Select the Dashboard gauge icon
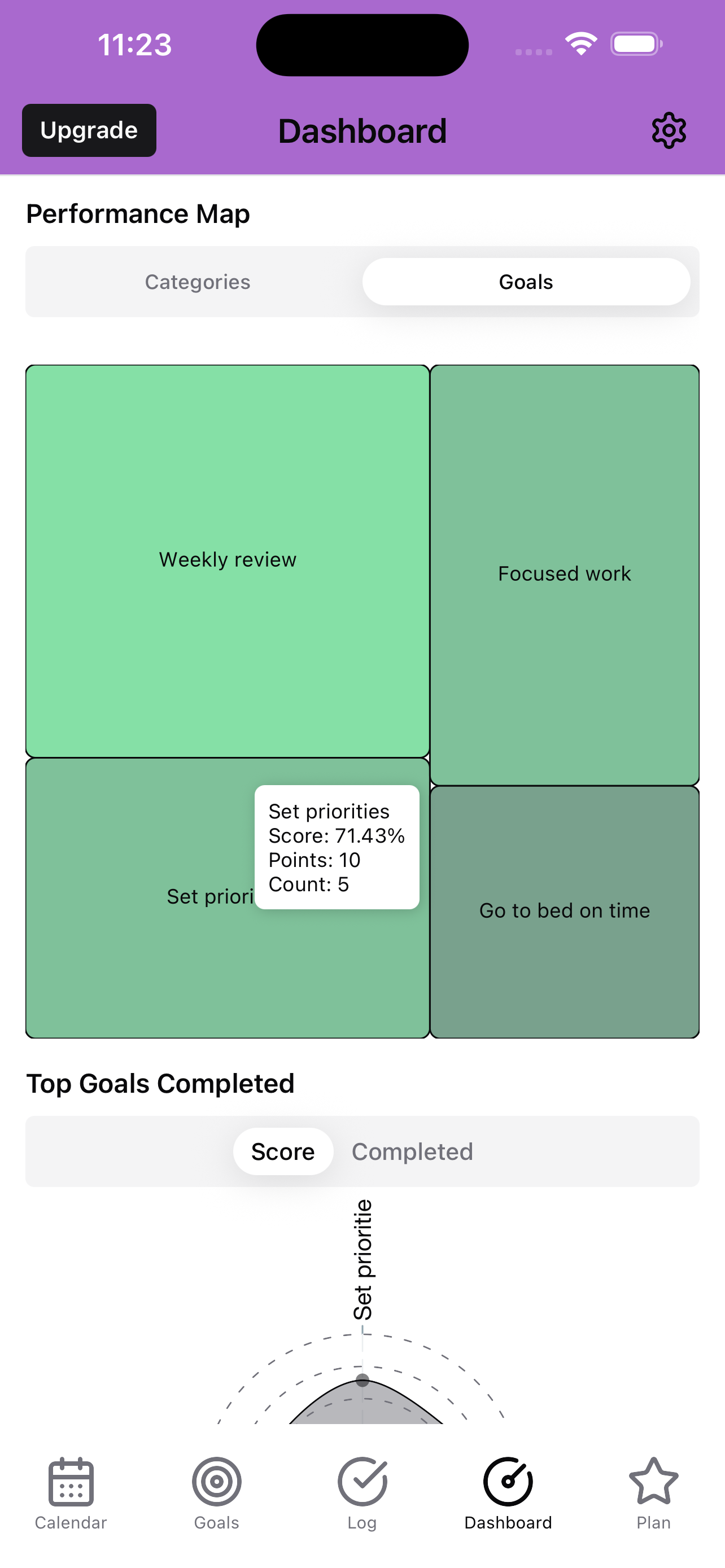This screenshot has height=1568, width=725. 508,1481
